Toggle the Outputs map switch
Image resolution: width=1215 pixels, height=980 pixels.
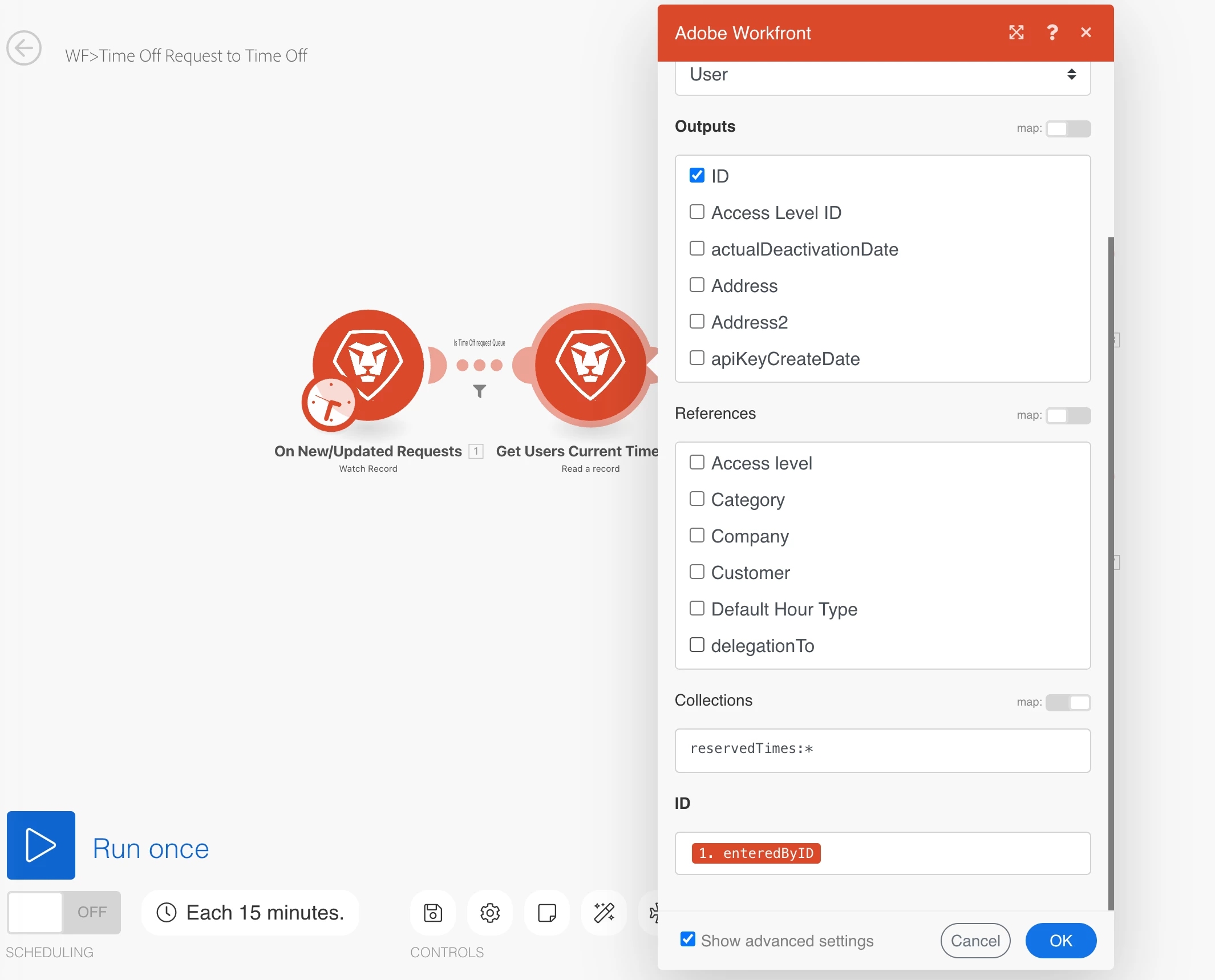[1068, 129]
